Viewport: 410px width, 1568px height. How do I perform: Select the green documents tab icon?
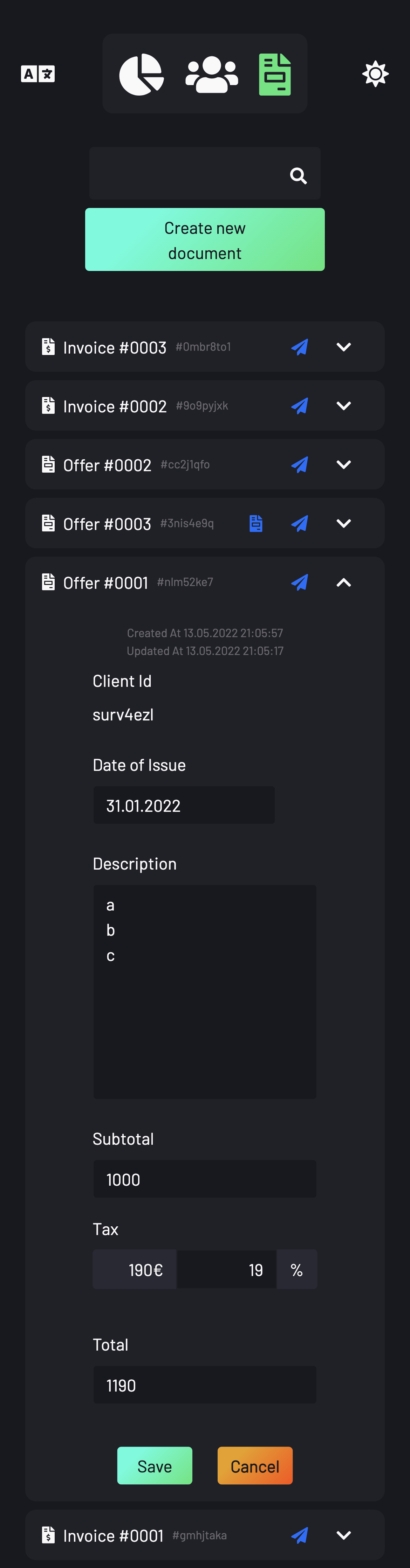275,74
